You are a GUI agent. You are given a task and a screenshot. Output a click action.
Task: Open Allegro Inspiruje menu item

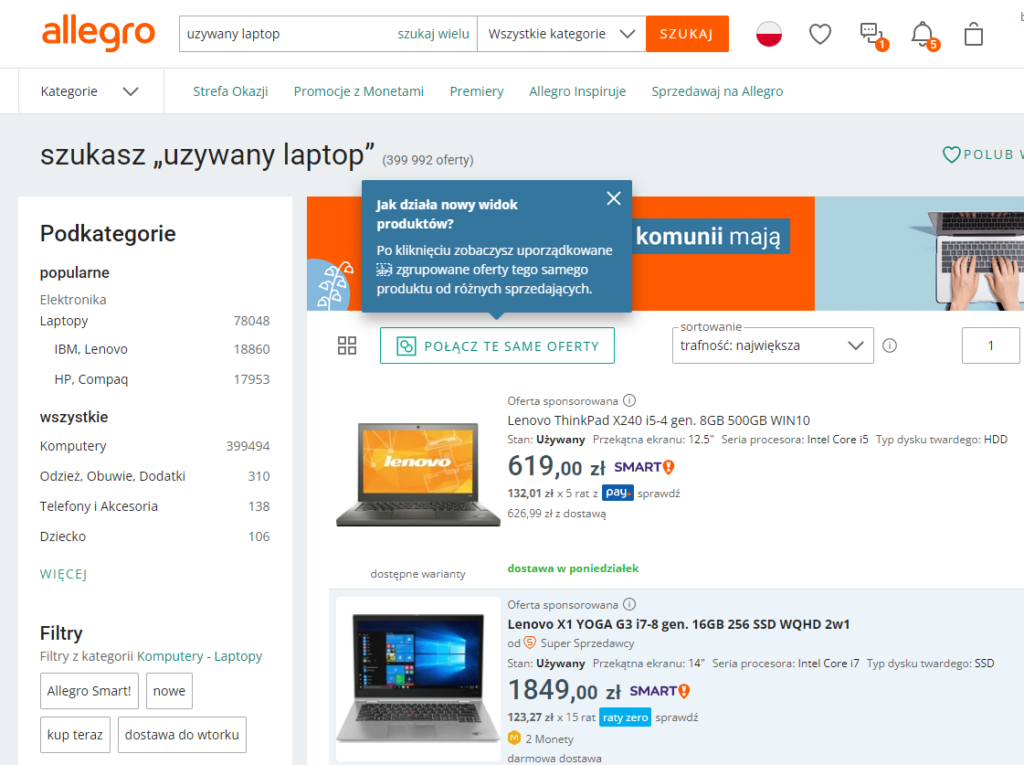[x=577, y=91]
